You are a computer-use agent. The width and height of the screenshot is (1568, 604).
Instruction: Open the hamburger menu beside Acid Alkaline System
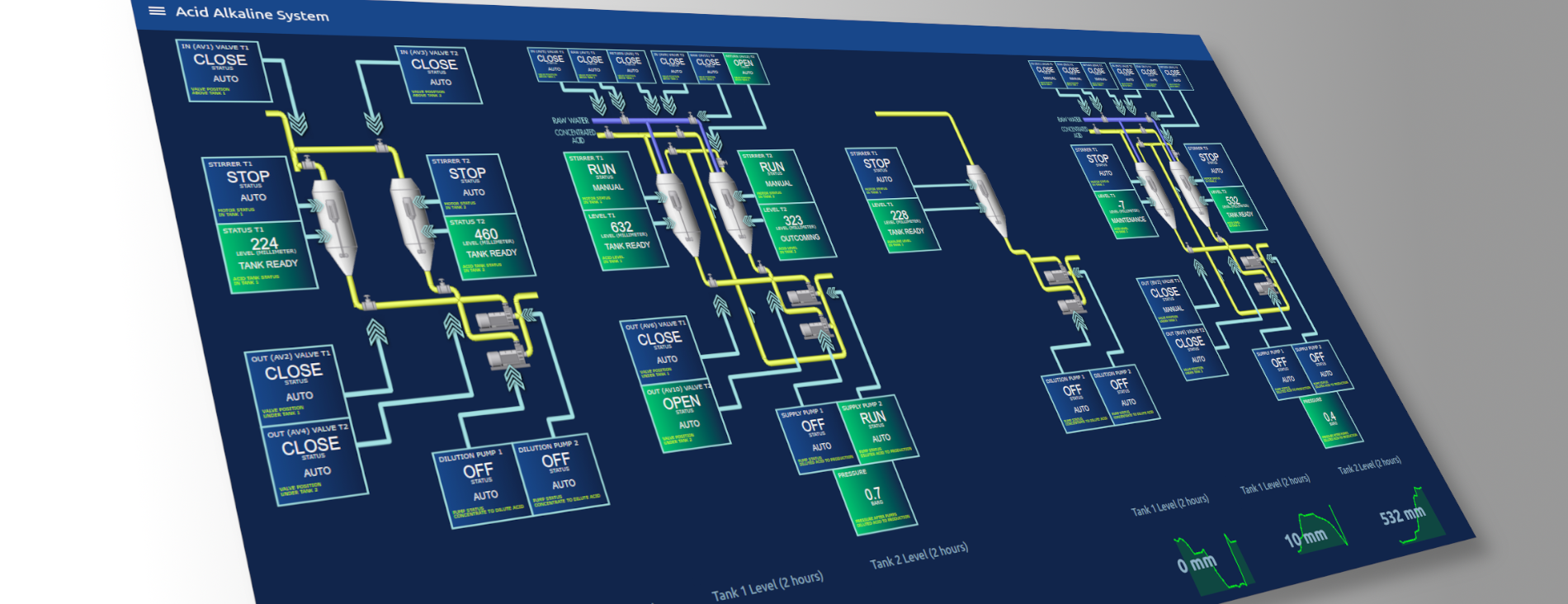click(x=157, y=11)
